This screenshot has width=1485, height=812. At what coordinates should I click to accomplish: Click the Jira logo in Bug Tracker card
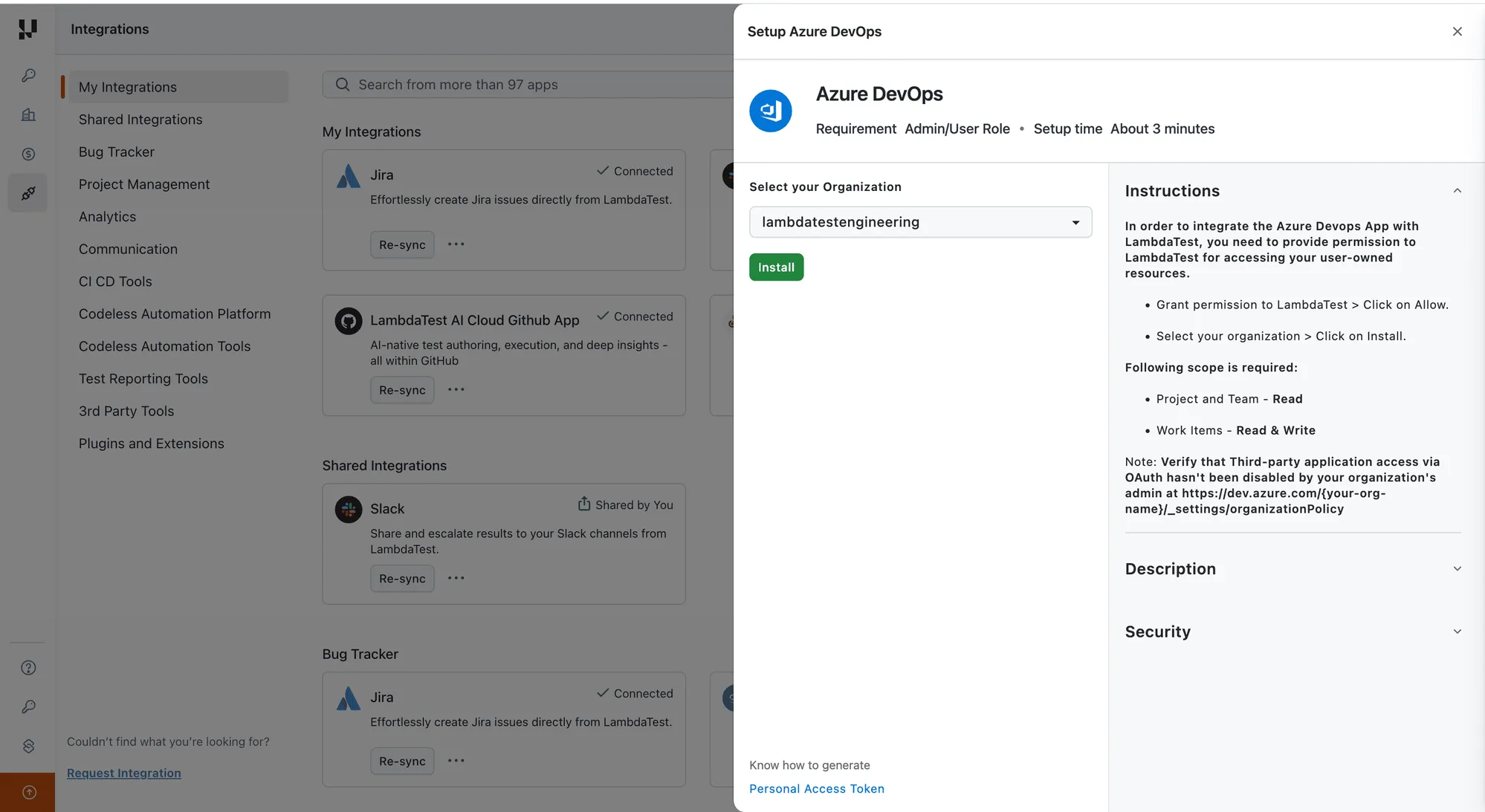348,698
